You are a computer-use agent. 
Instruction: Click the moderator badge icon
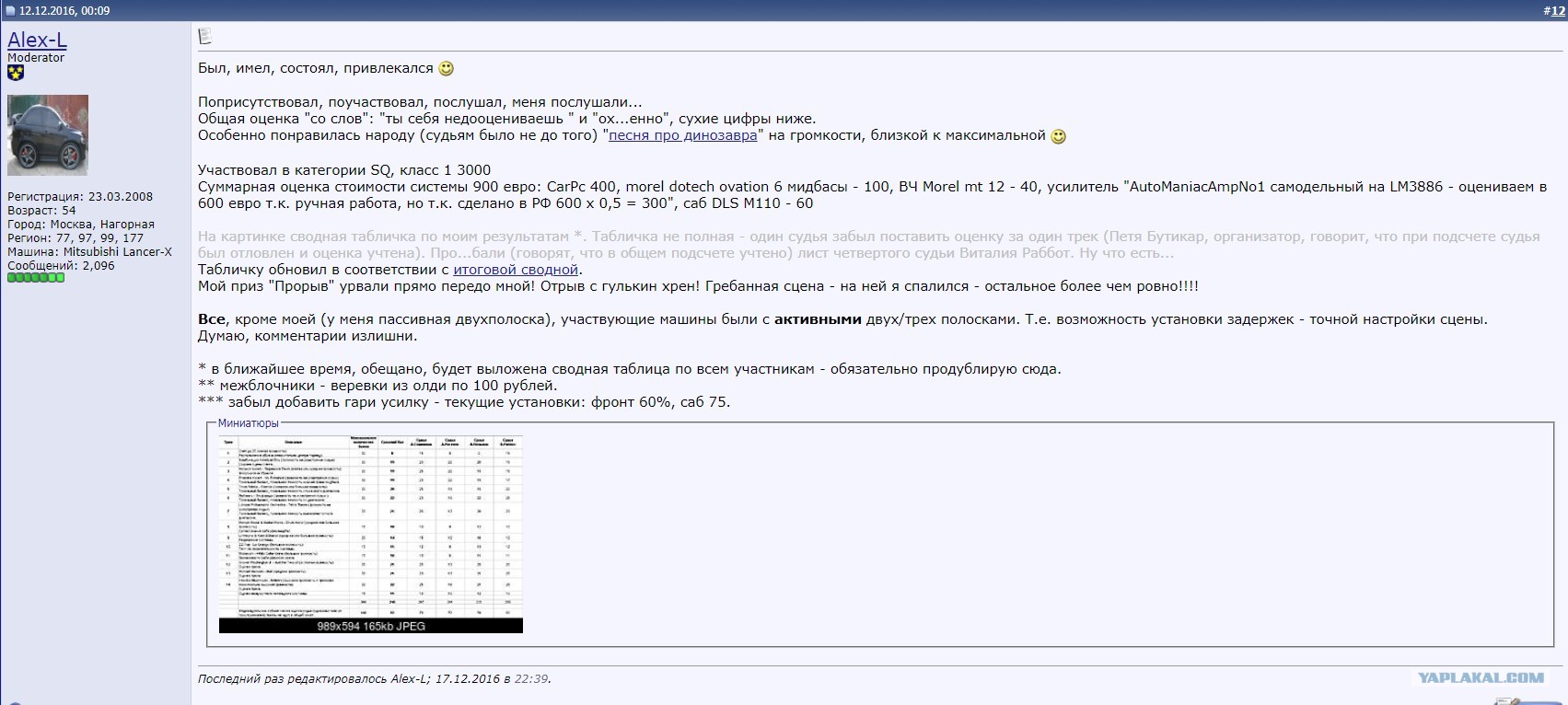(15, 74)
